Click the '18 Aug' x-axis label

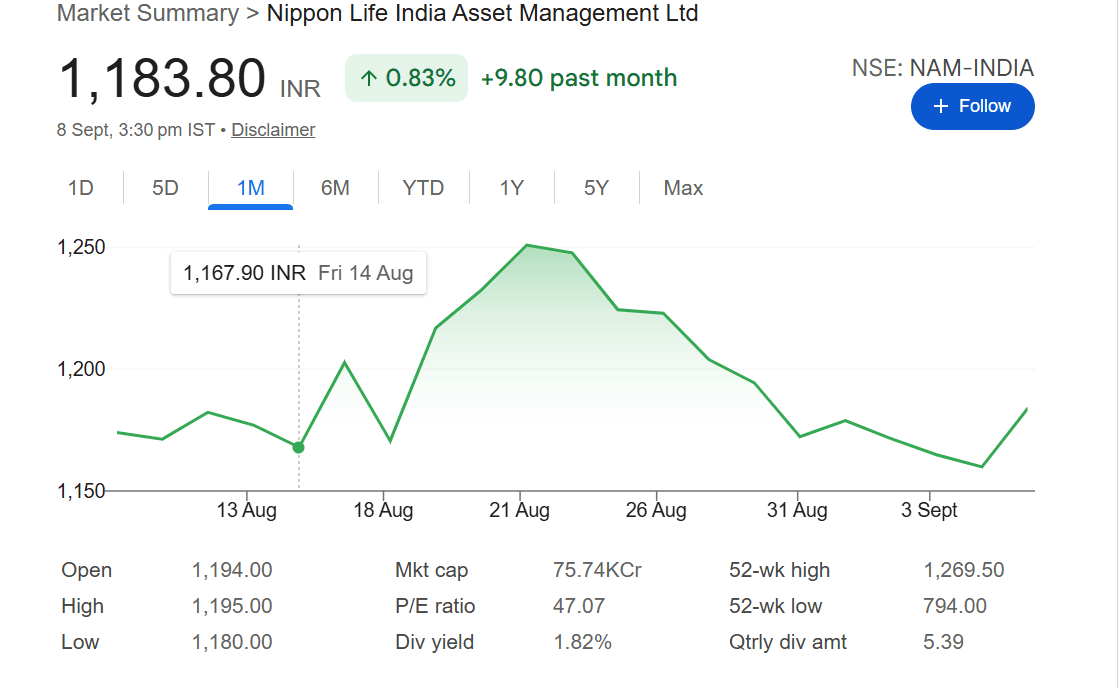click(x=383, y=510)
